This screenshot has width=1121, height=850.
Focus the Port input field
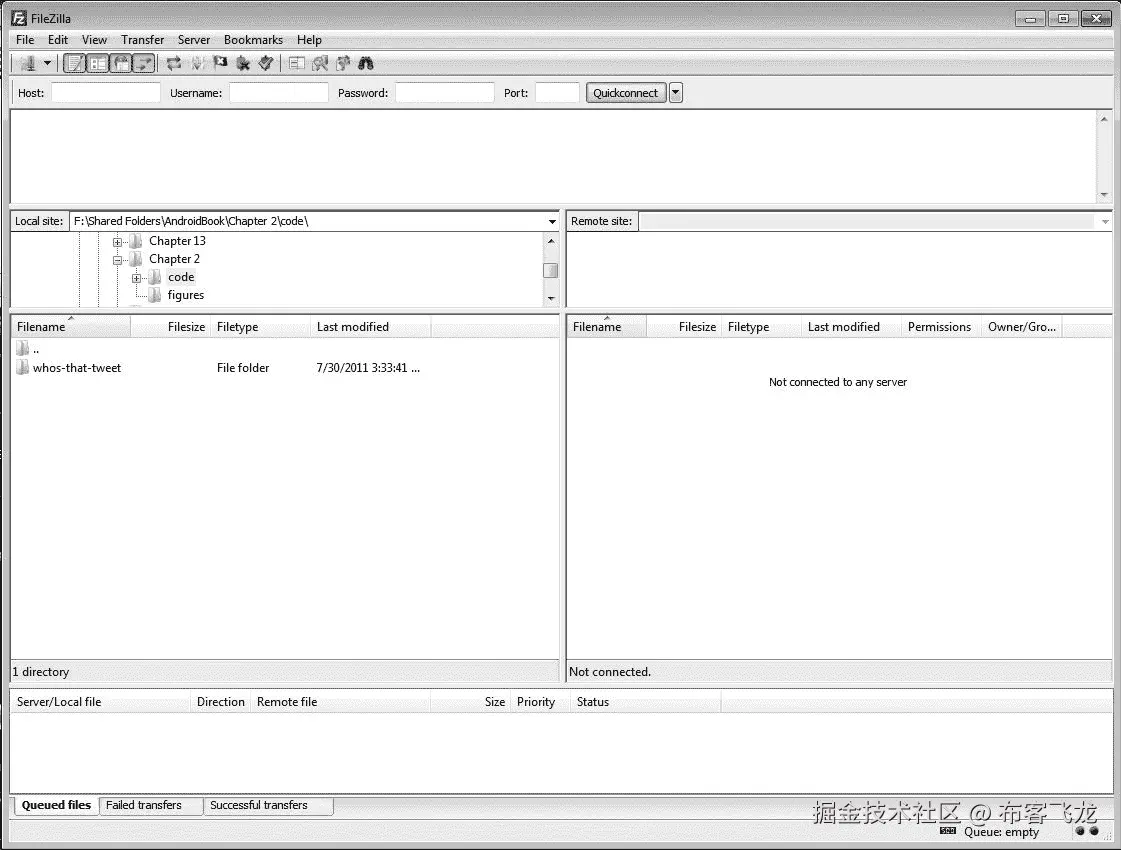tap(557, 93)
